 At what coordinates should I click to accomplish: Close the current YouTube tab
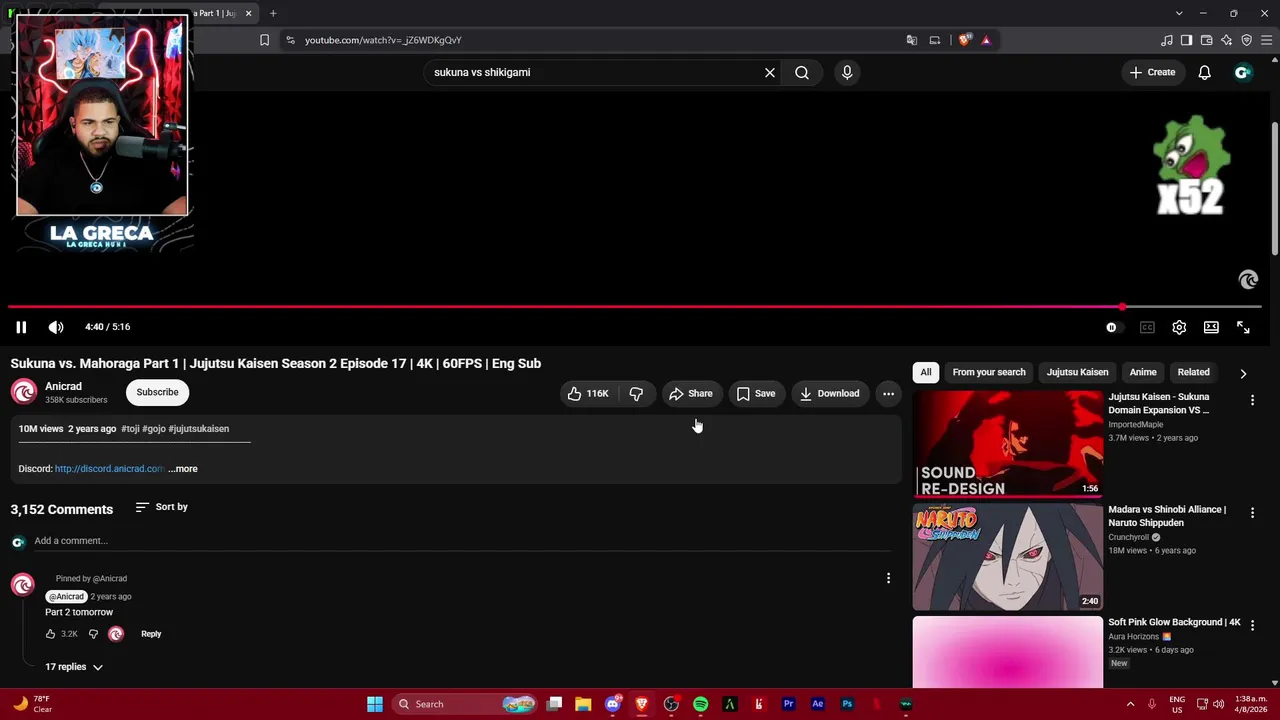click(248, 13)
